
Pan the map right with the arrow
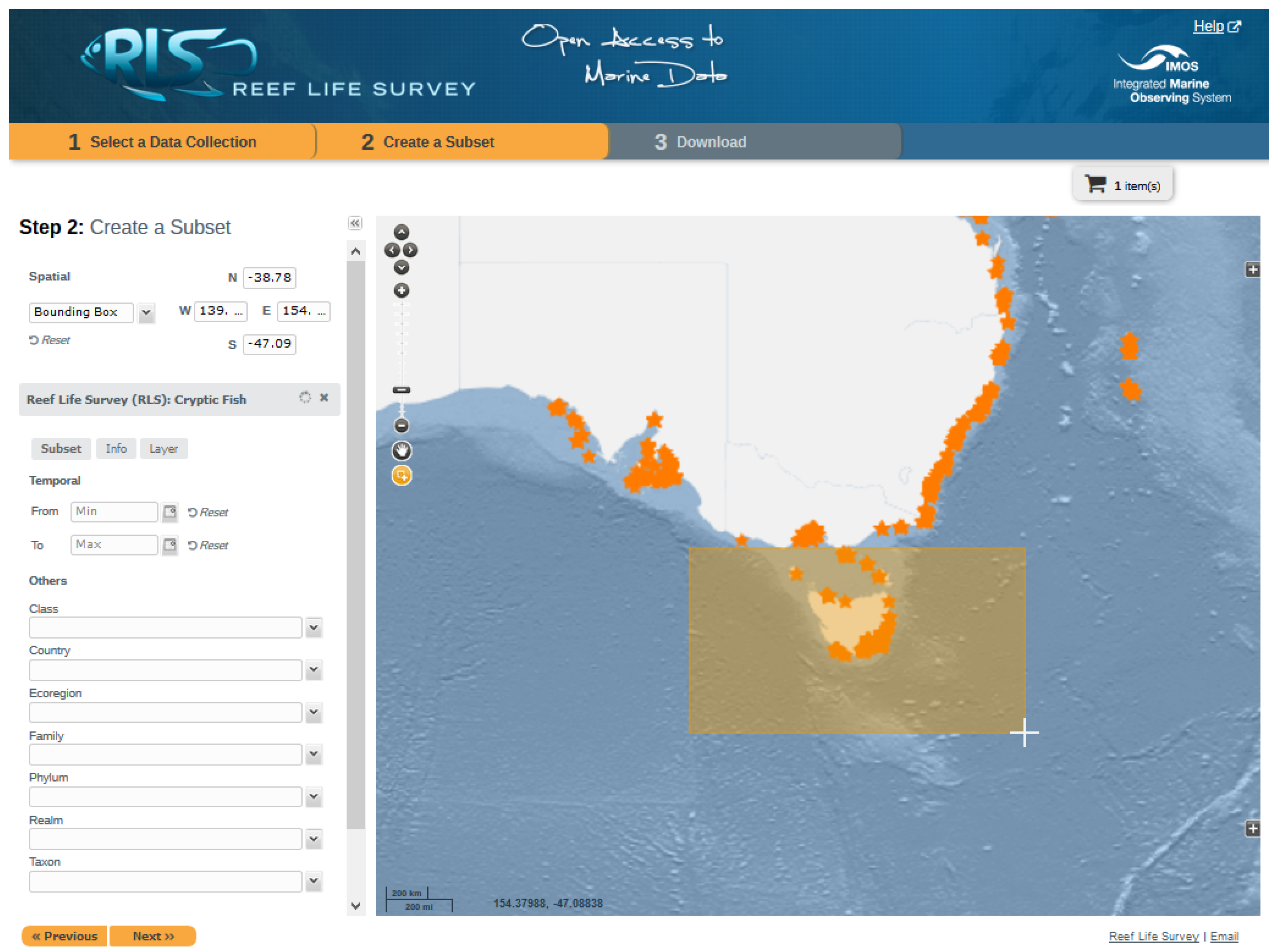(410, 250)
